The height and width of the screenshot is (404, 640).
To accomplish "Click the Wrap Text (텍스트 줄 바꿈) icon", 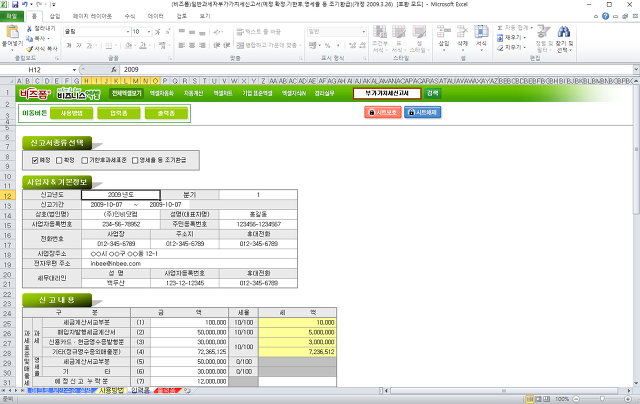I will (x=240, y=32).
